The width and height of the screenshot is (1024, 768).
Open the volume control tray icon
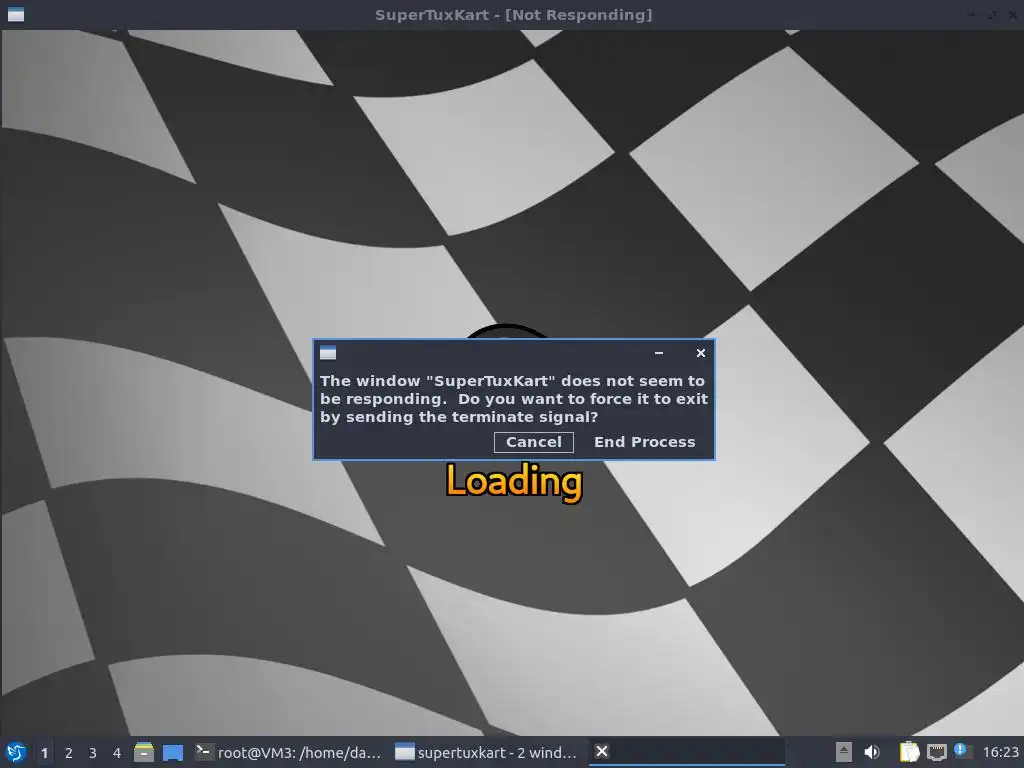tap(872, 752)
